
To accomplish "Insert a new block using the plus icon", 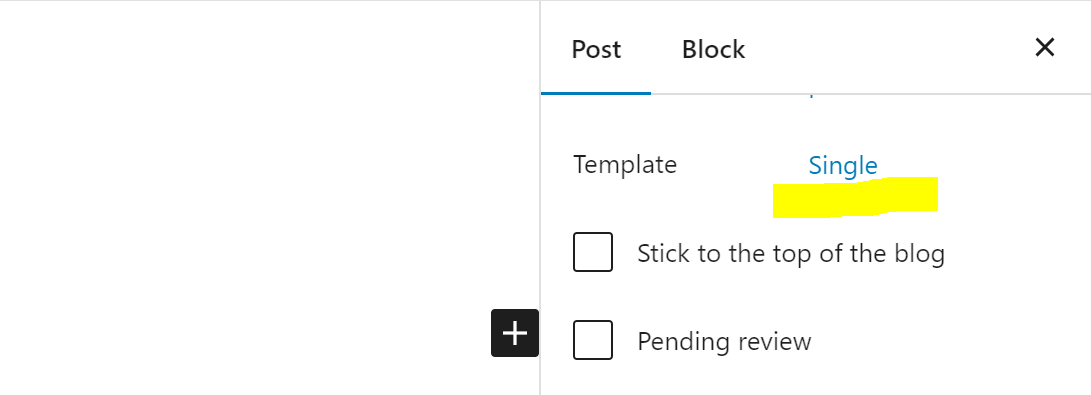I will [x=515, y=333].
